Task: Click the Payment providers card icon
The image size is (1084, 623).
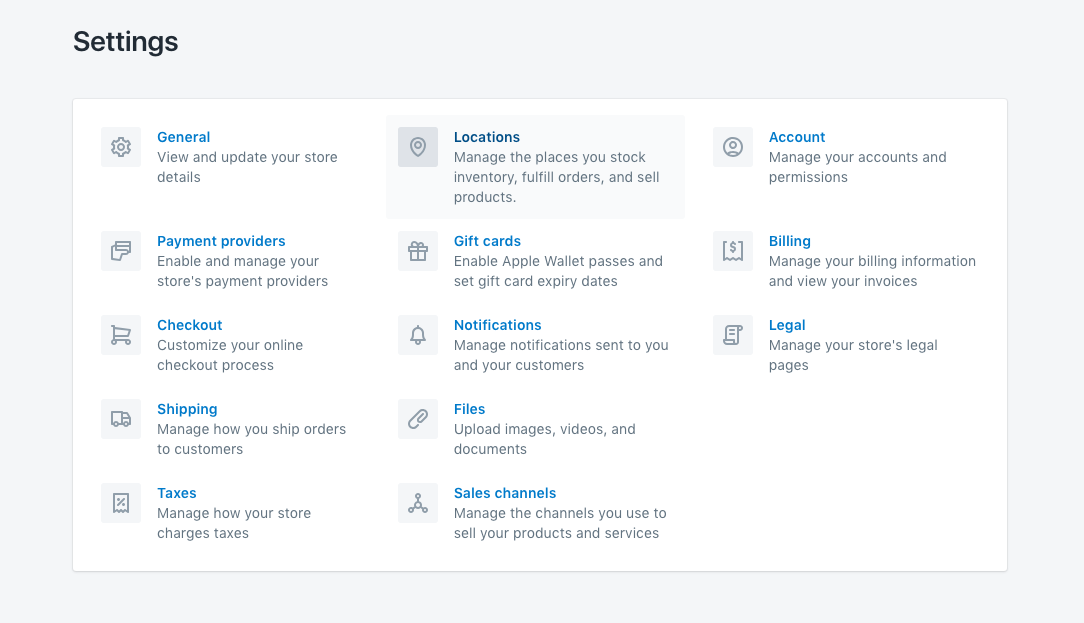Action: click(x=121, y=251)
